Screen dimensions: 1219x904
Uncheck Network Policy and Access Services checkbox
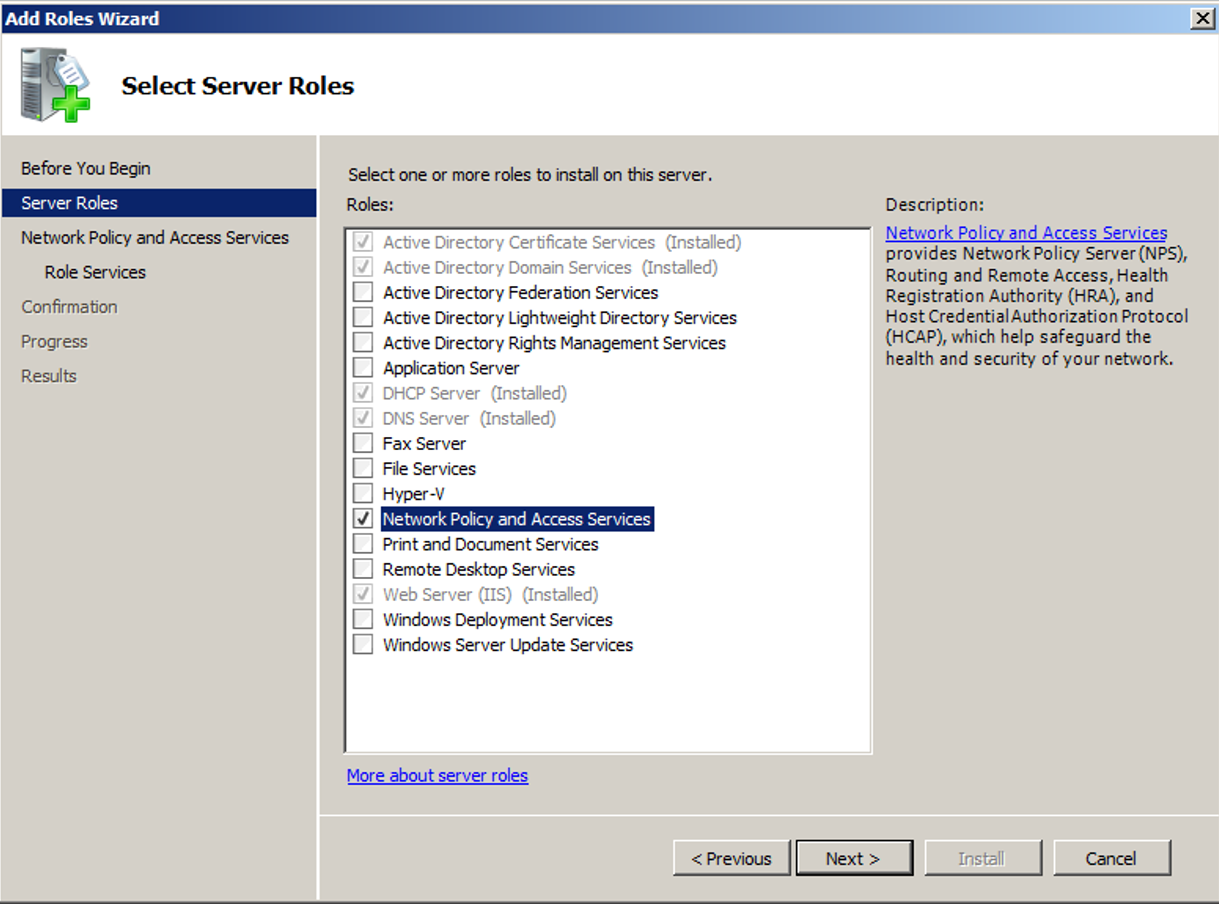tap(363, 519)
